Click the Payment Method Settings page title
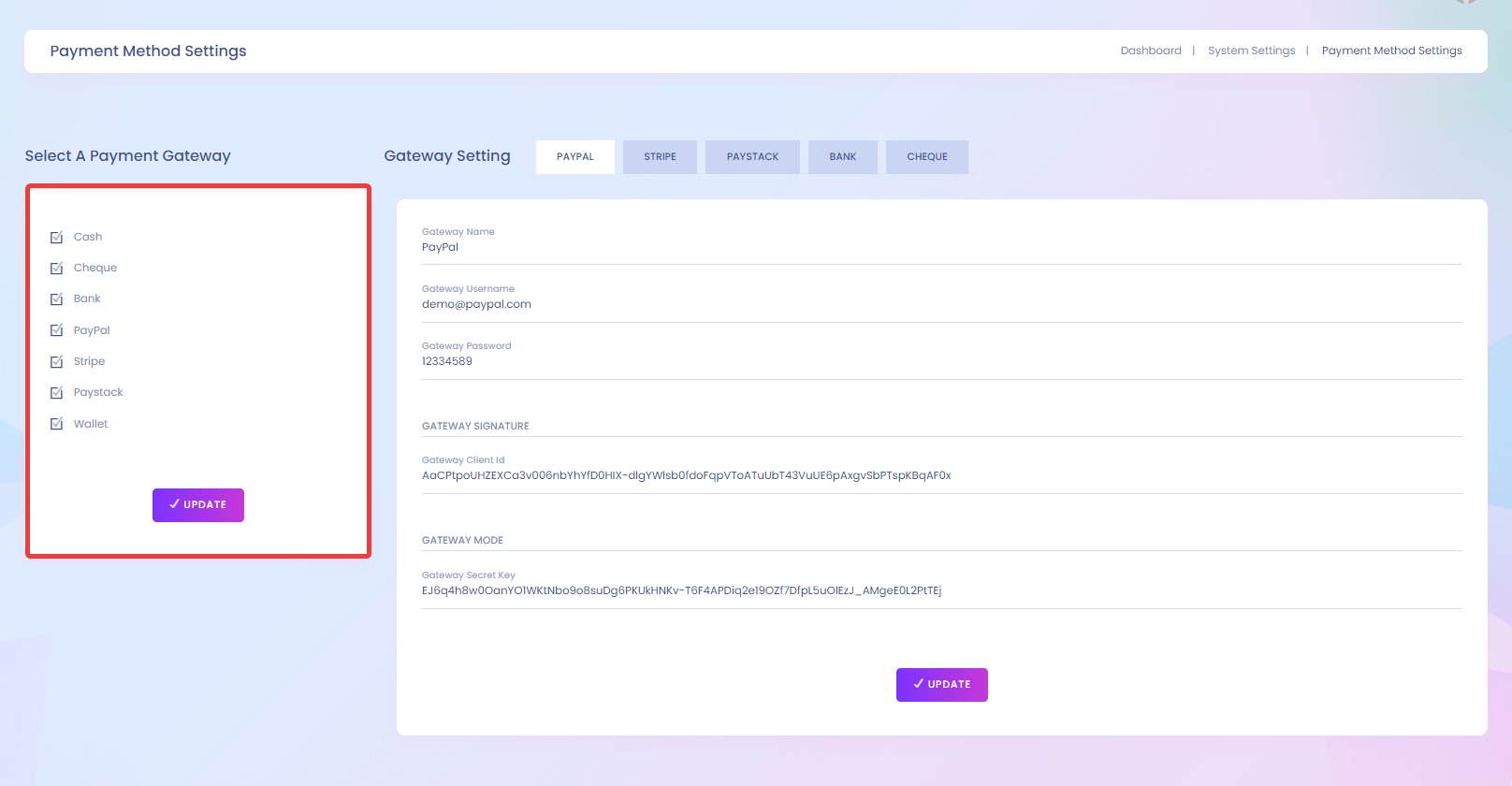The height and width of the screenshot is (786, 1512). tap(149, 51)
